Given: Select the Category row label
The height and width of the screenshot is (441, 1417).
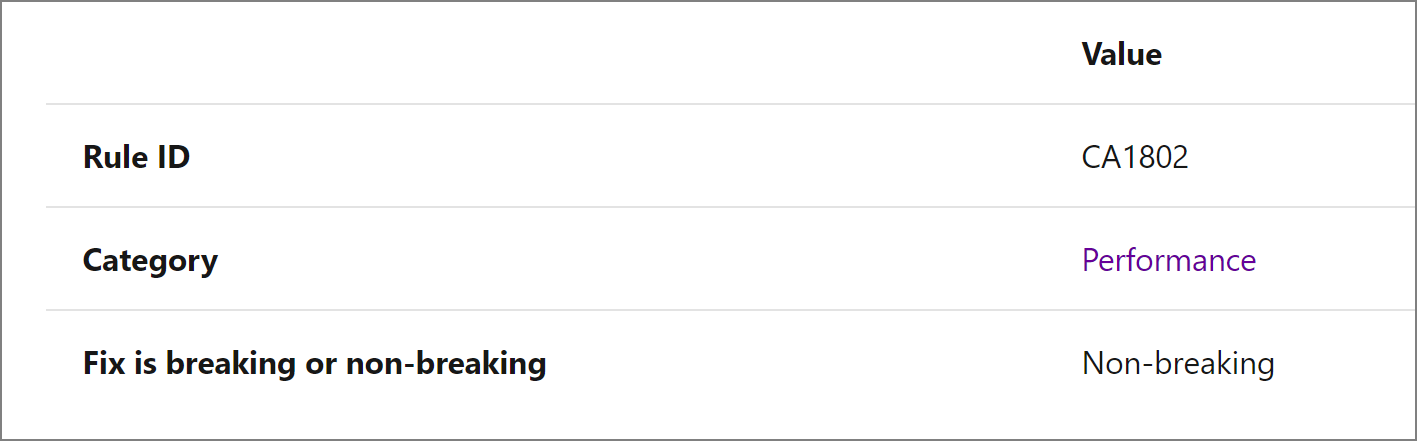Looking at the screenshot, I should [x=150, y=260].
